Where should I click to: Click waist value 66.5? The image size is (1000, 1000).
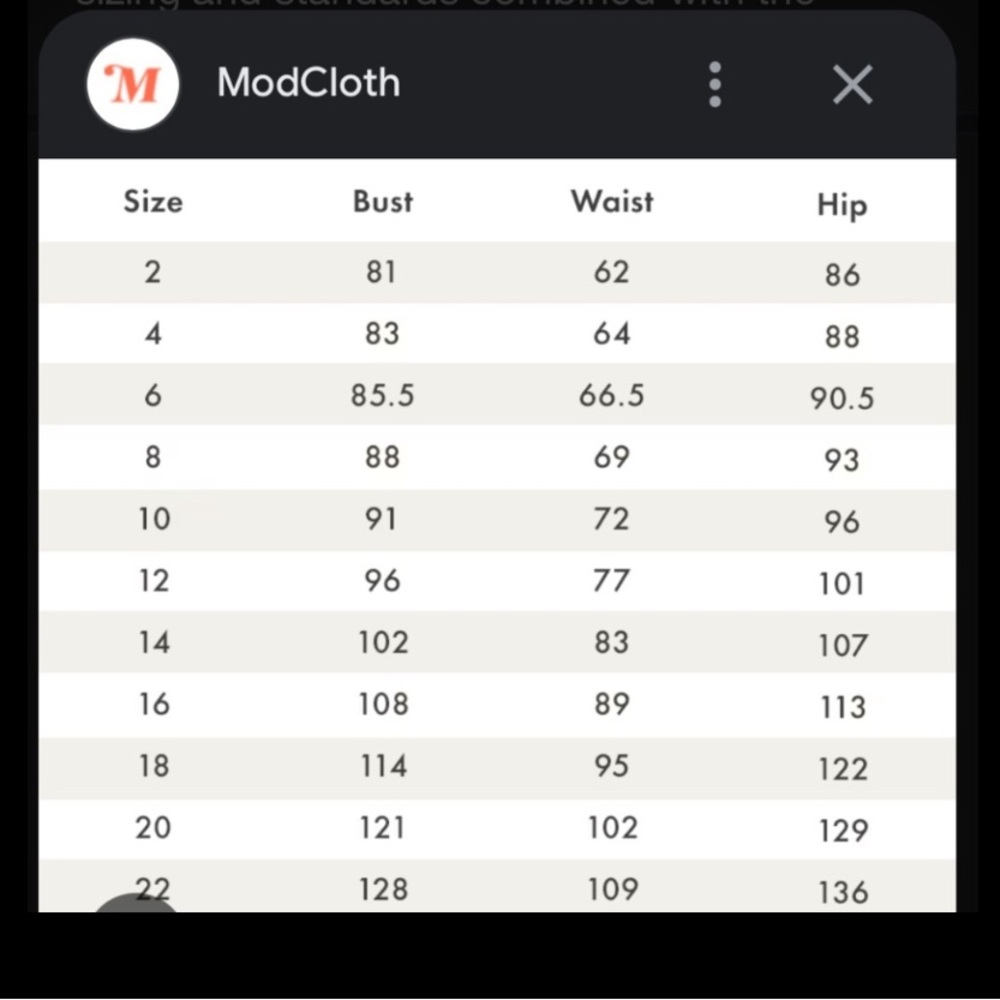(612, 396)
